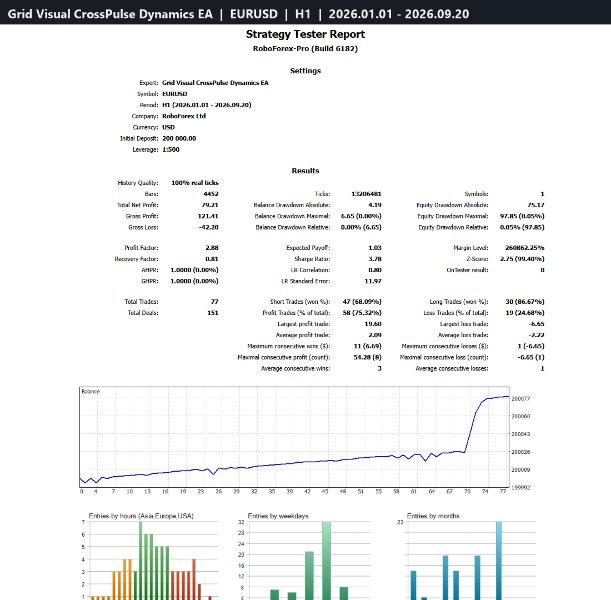Select the Expert value in Settings
The image size is (611, 600).
pos(215,83)
